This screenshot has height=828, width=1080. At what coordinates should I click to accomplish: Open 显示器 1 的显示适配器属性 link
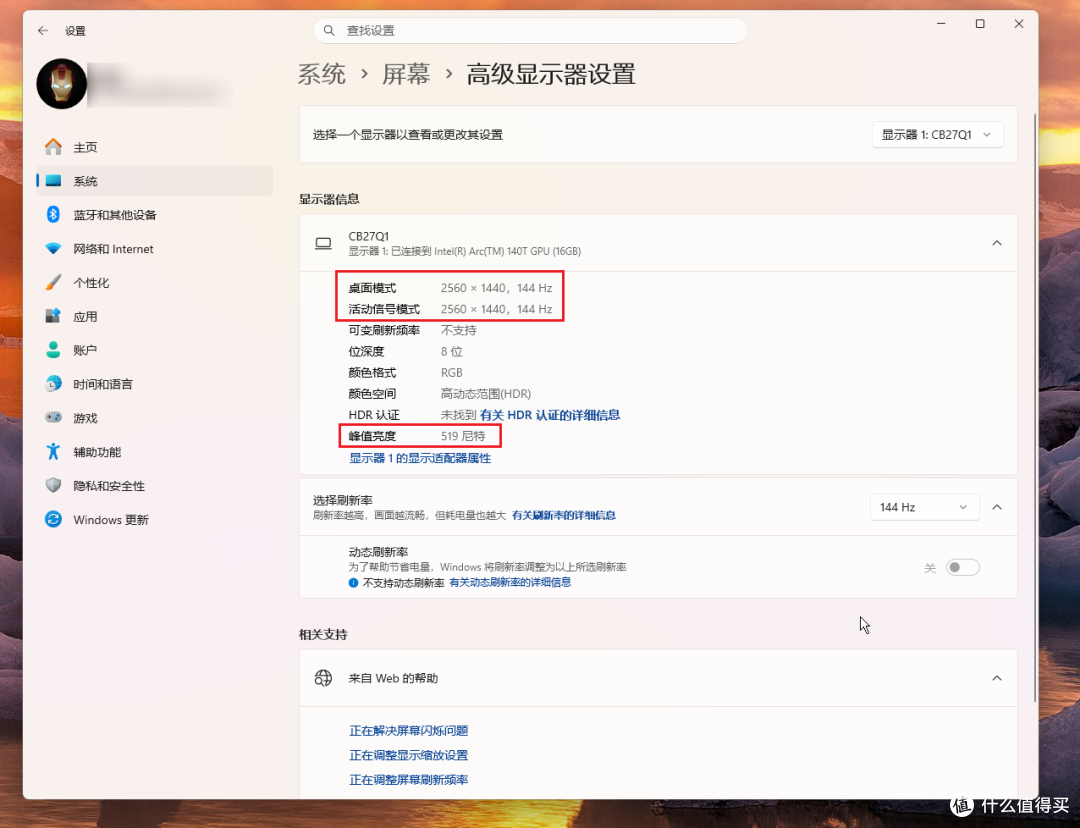420,458
